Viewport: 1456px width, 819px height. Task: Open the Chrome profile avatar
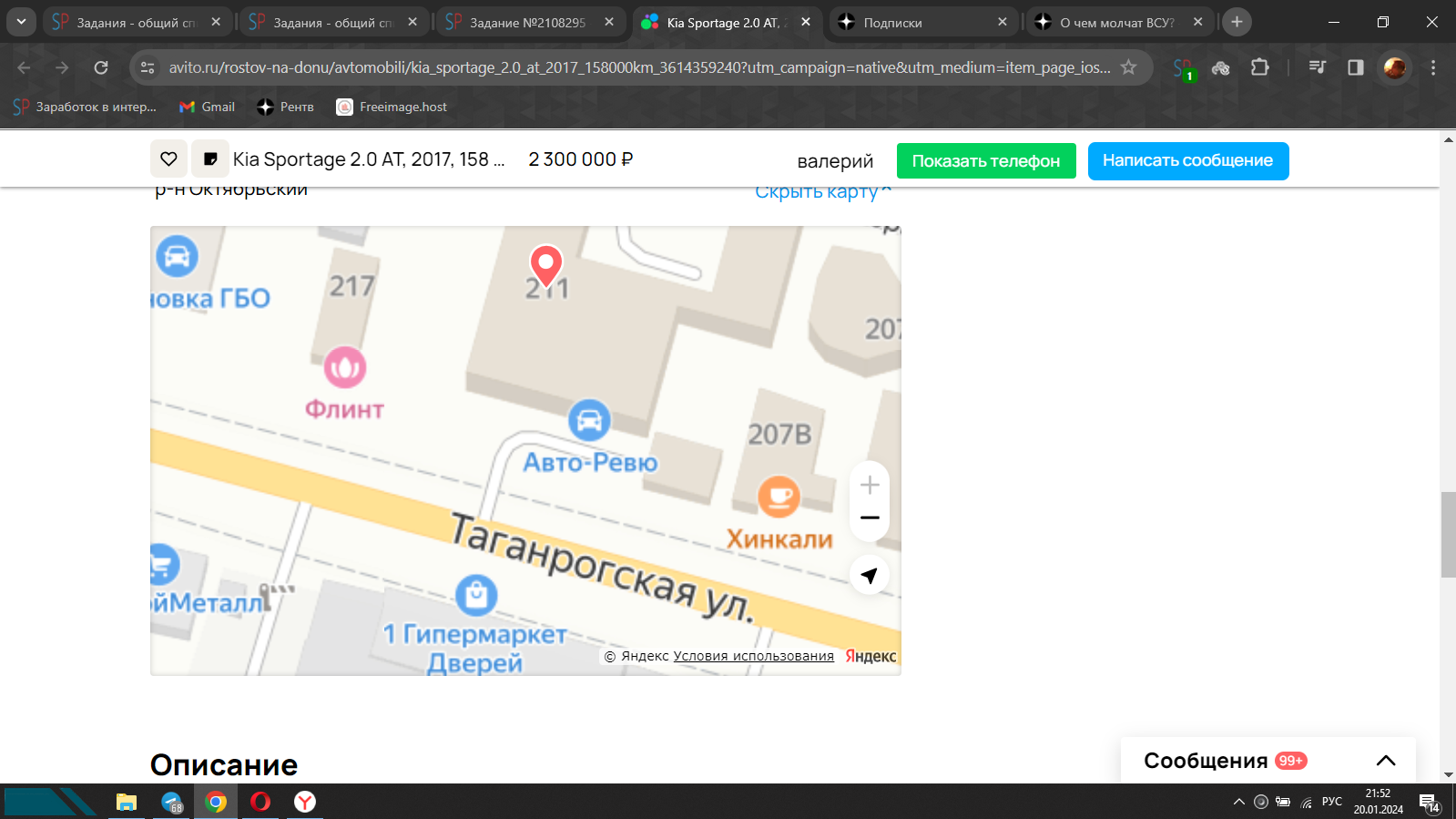pos(1394,67)
